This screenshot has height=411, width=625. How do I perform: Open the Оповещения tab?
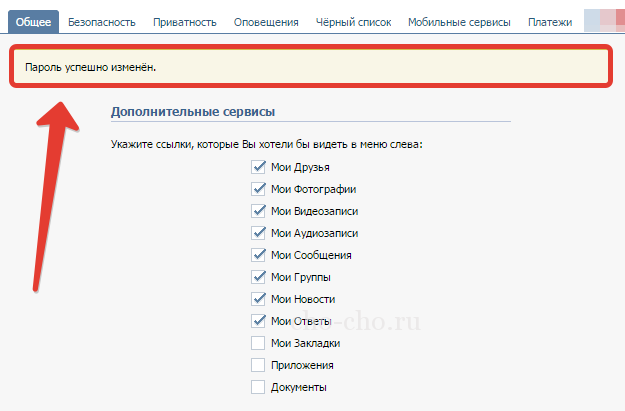click(266, 21)
